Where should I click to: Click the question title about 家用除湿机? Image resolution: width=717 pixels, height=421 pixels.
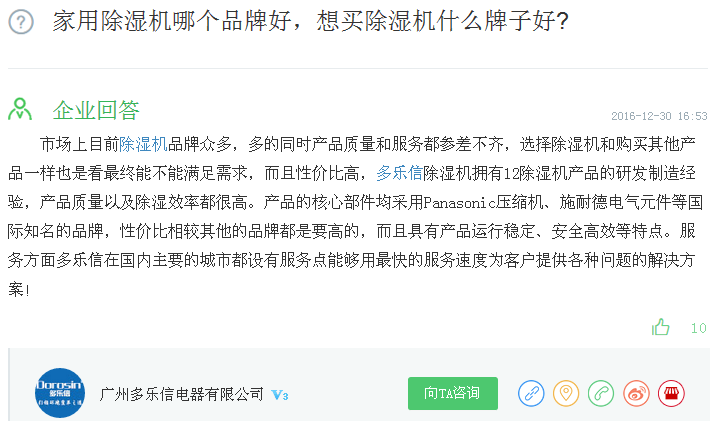pyautogui.click(x=310, y=21)
